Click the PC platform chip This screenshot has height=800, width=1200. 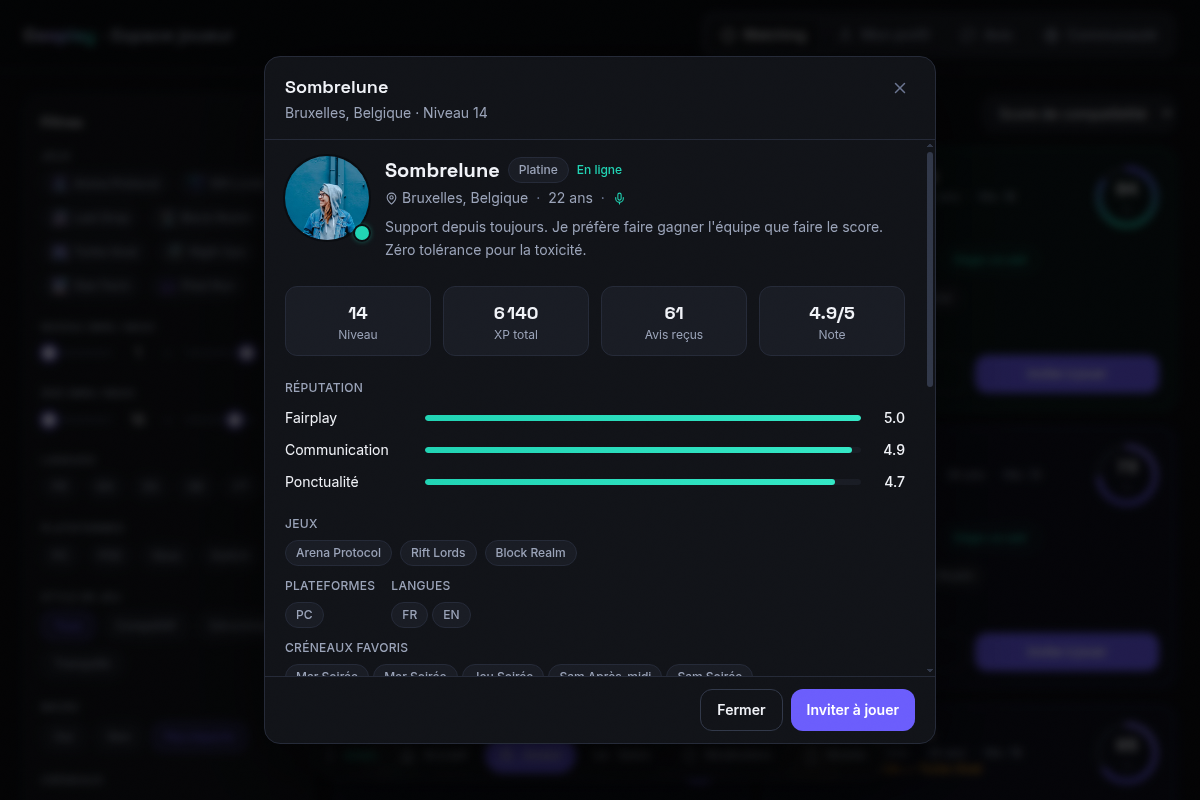click(304, 615)
